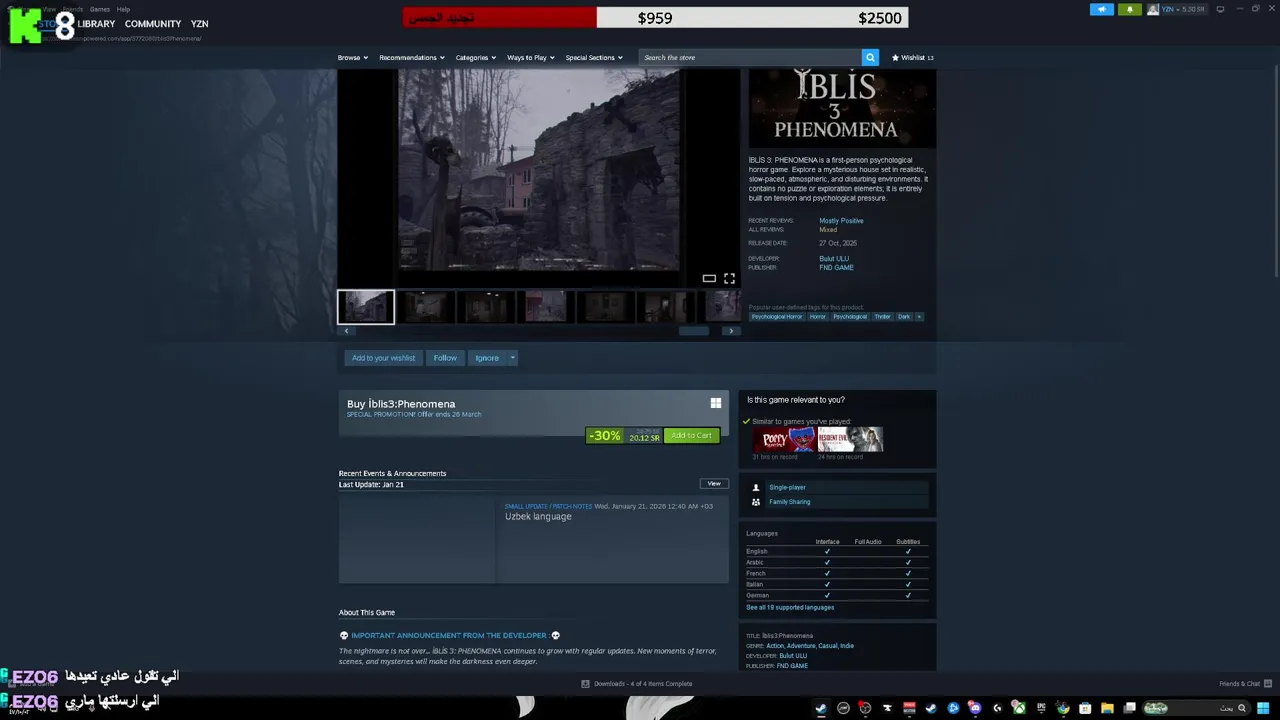Open the LIBRARY tab
1280x720 pixels.
(96, 24)
